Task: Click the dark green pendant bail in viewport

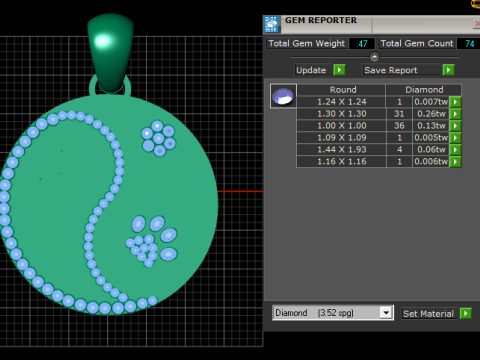Action: 110,52
